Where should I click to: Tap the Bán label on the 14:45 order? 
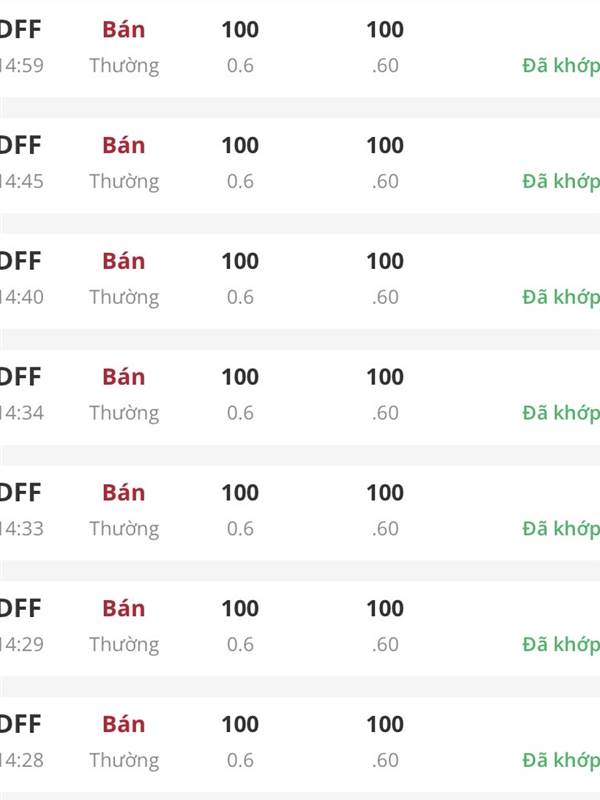[123, 146]
